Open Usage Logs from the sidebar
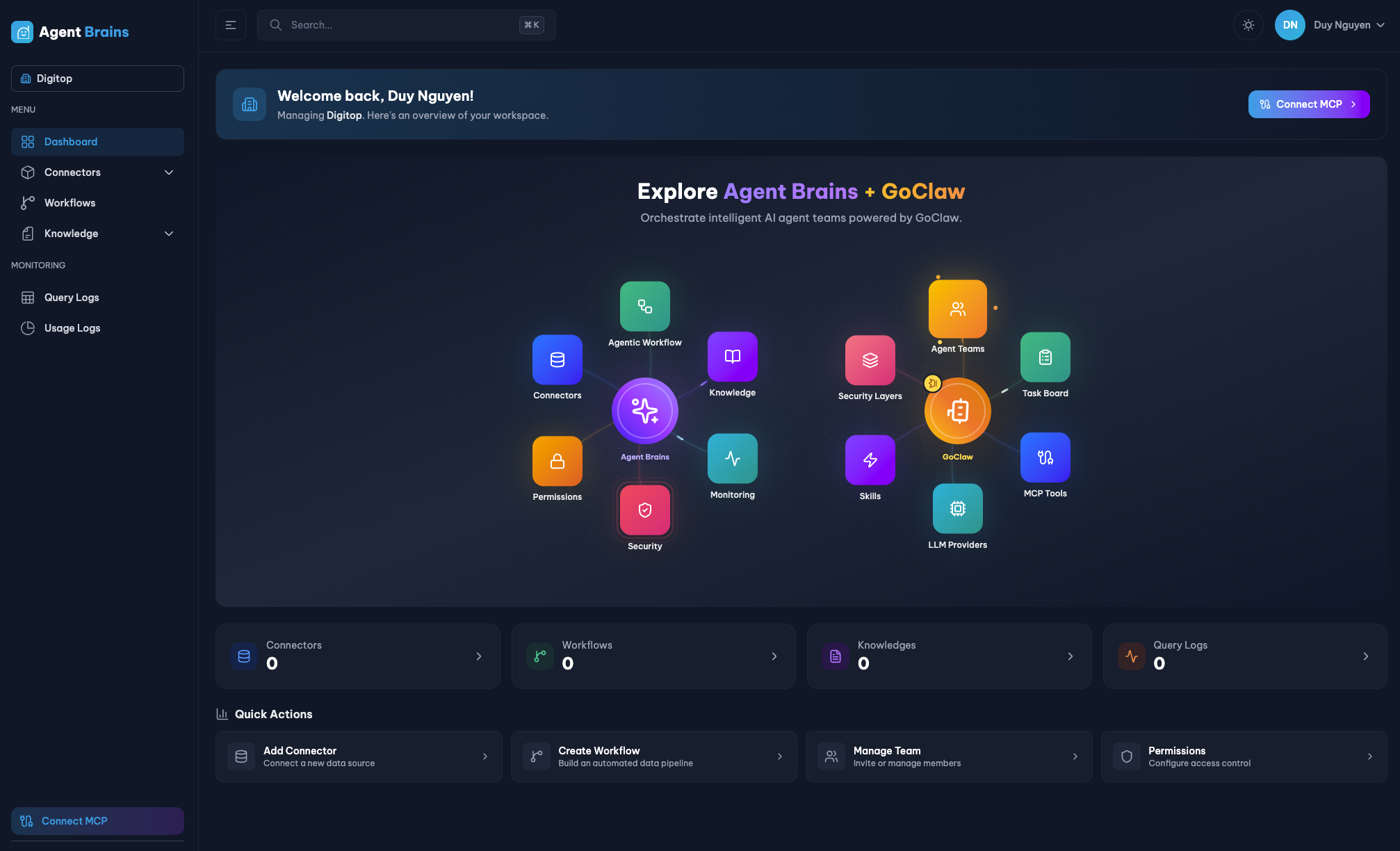 (72, 327)
